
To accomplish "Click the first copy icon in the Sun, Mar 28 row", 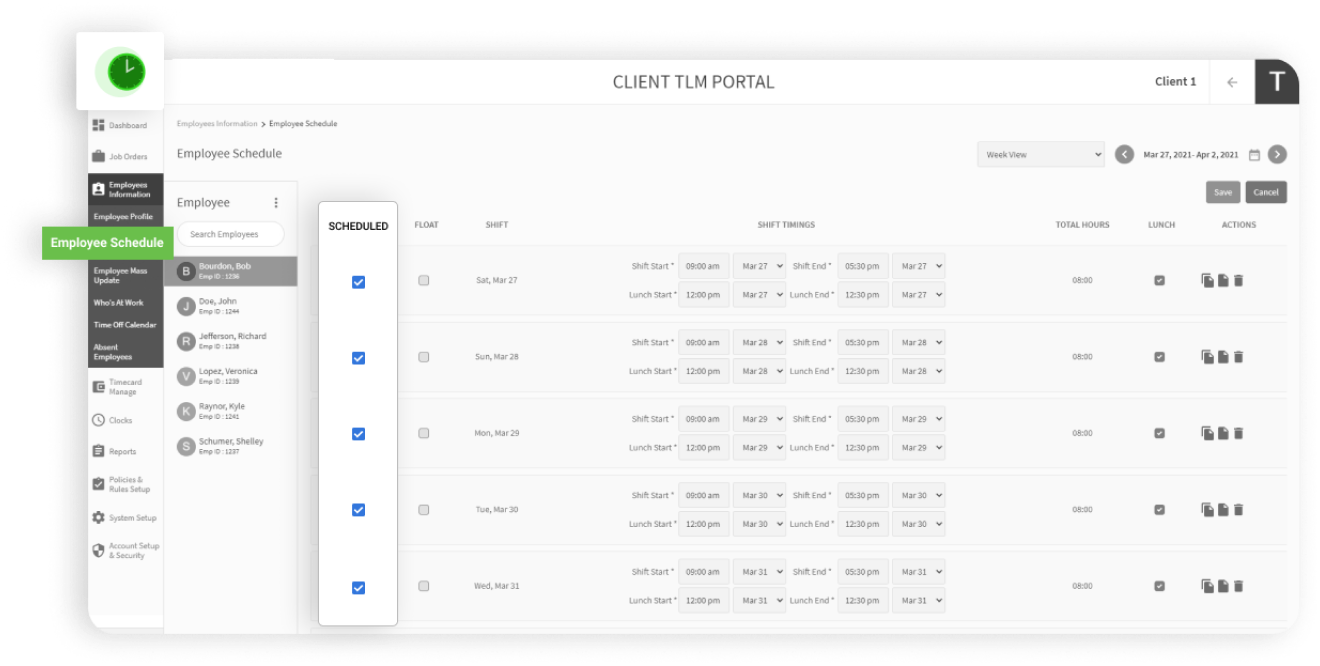I will pos(1207,357).
